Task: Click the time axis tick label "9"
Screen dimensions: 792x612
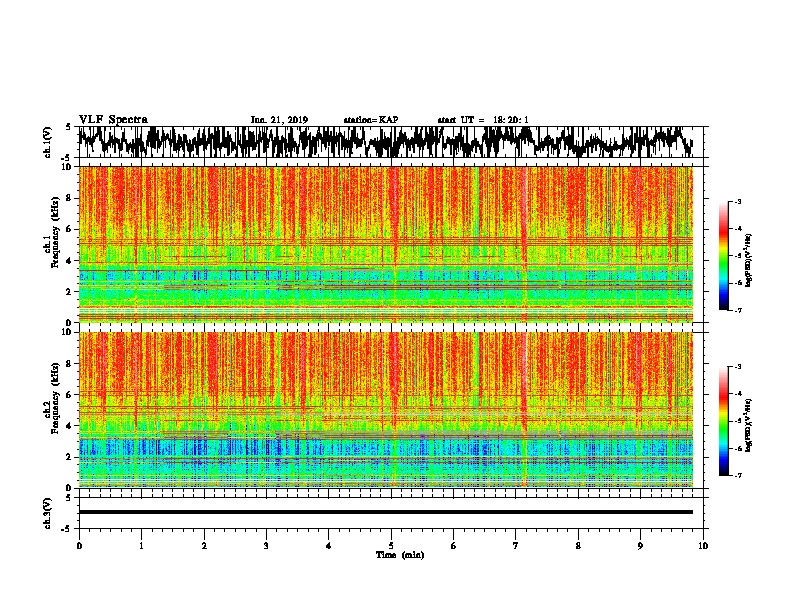Action: 640,546
